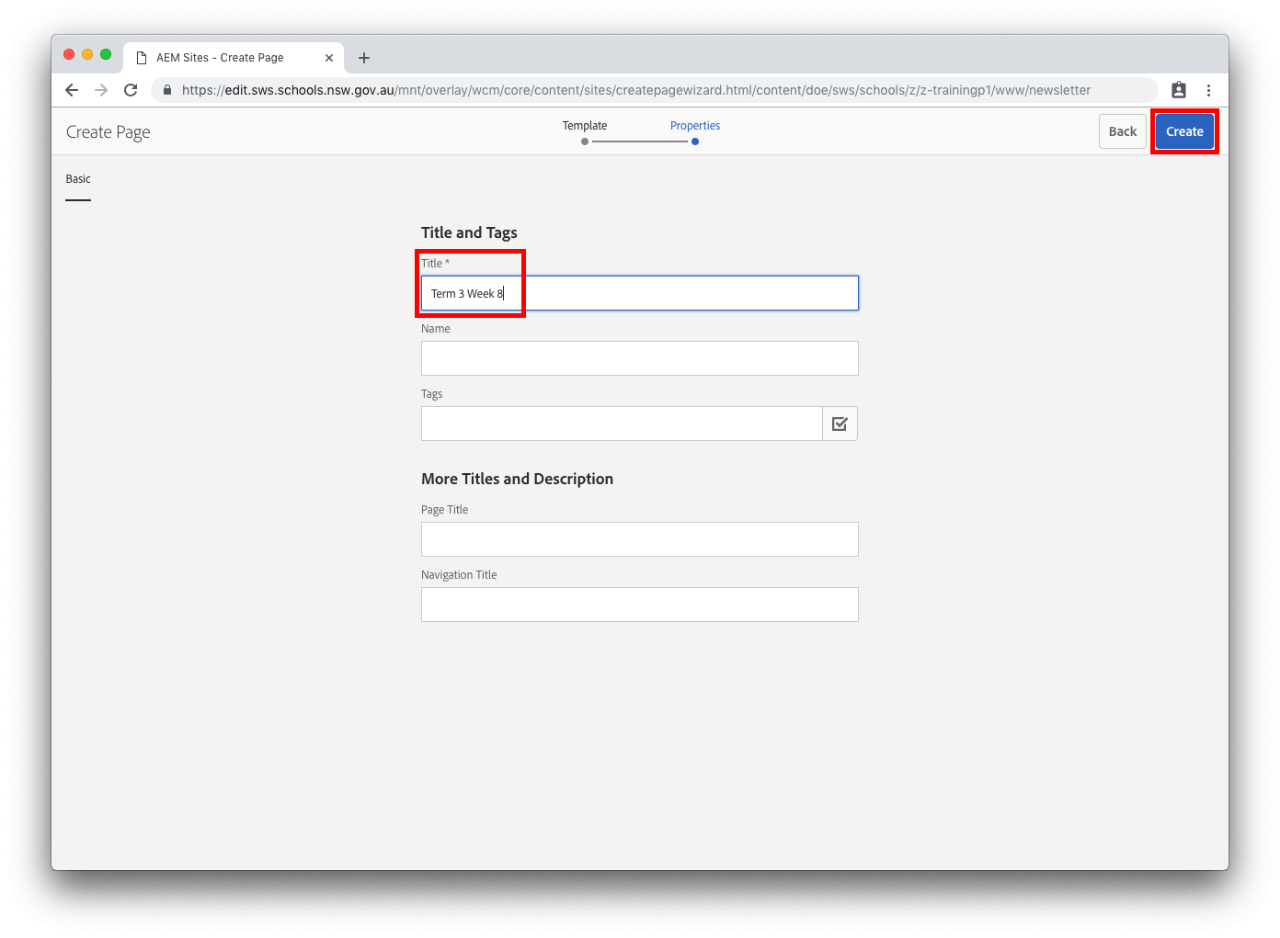Select the AEM Sites - Create Page tab

point(234,58)
